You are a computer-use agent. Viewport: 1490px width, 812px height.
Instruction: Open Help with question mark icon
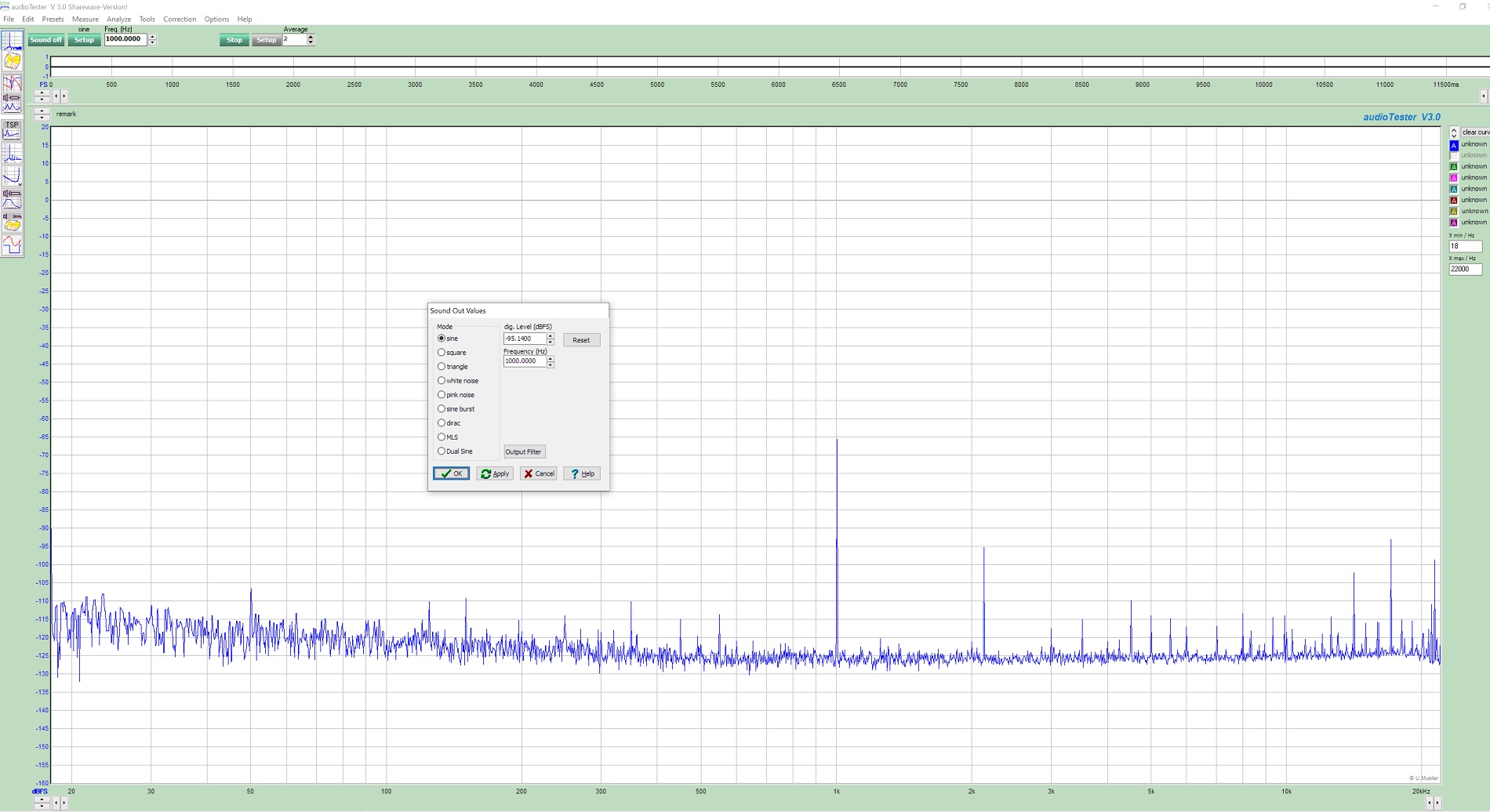coord(582,473)
